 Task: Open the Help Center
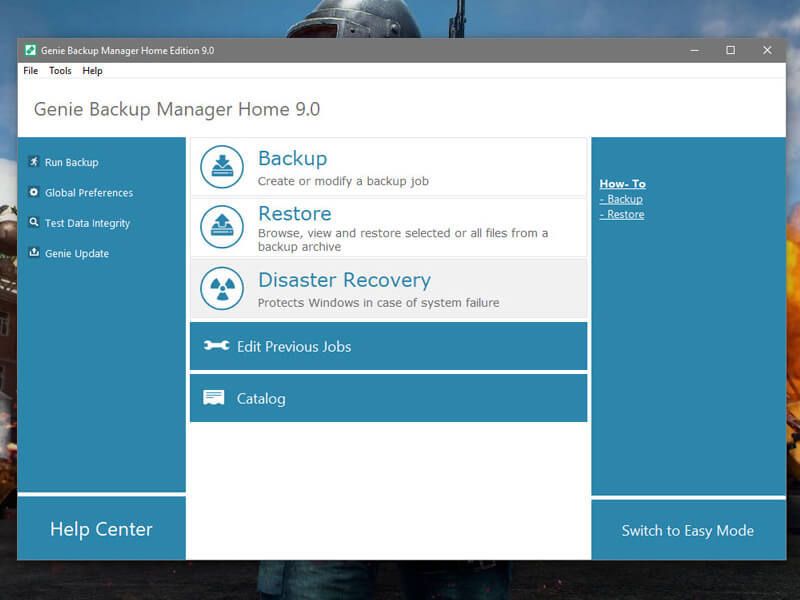click(101, 529)
